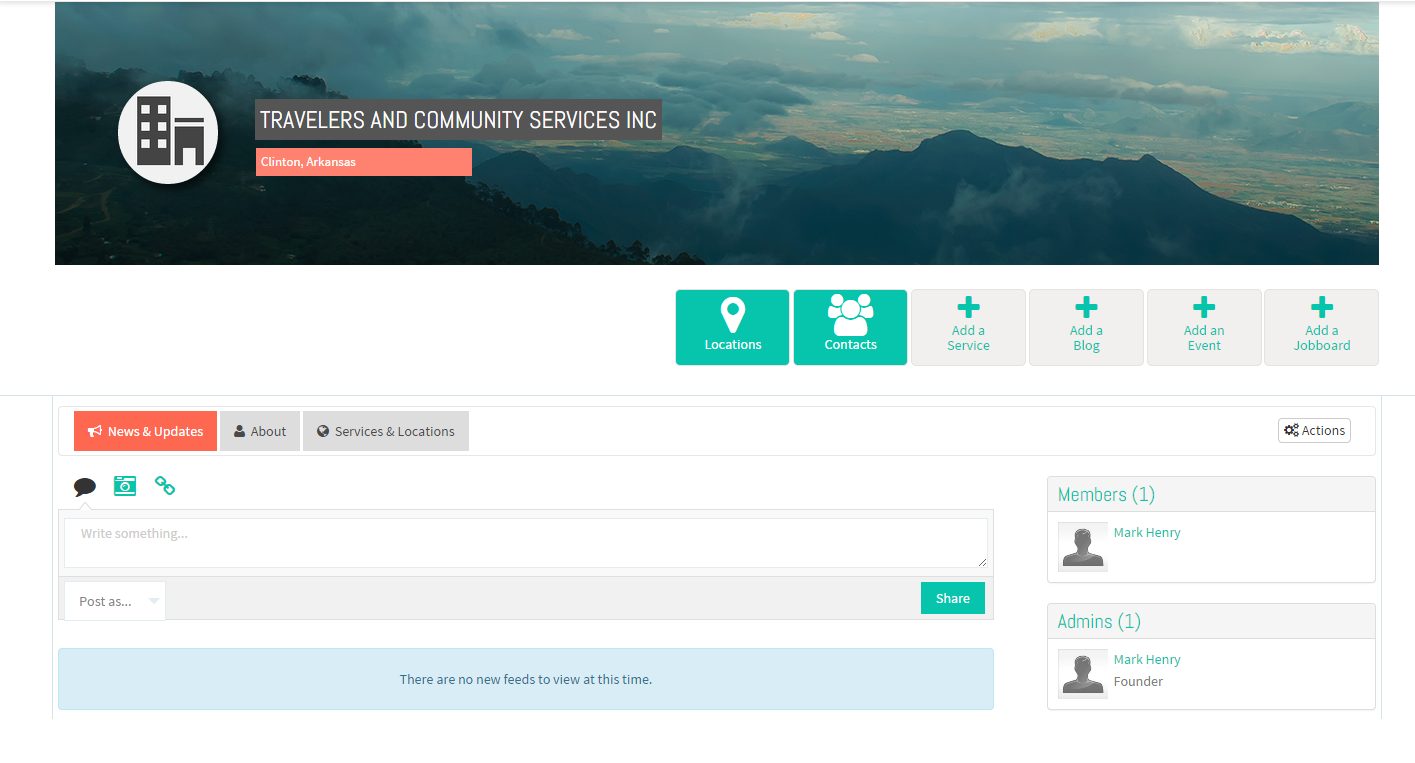Select the speech bubble status post icon

coord(85,487)
